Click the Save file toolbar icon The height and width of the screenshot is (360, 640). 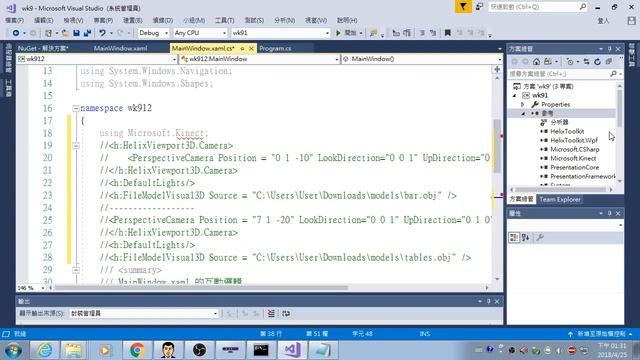pos(76,33)
